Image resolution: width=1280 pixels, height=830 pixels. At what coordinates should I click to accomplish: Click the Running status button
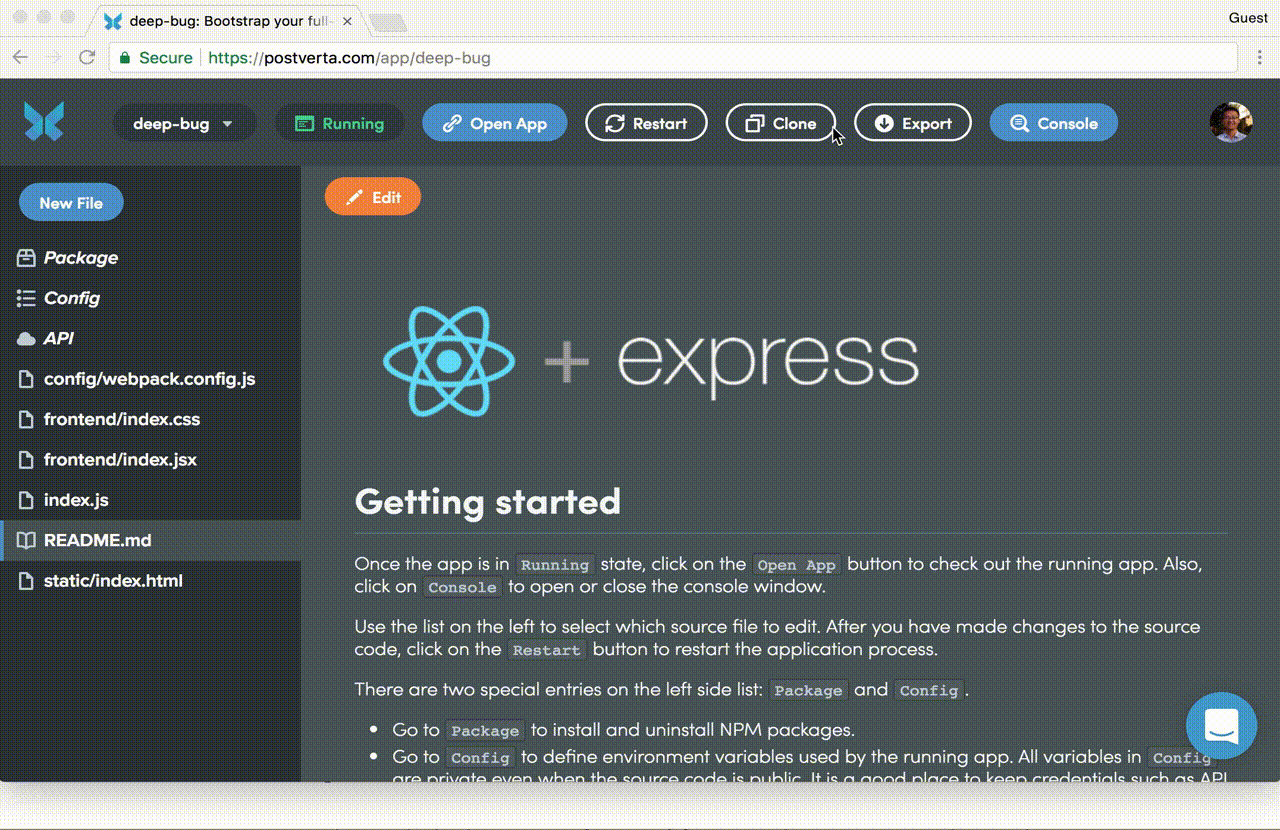tap(340, 124)
